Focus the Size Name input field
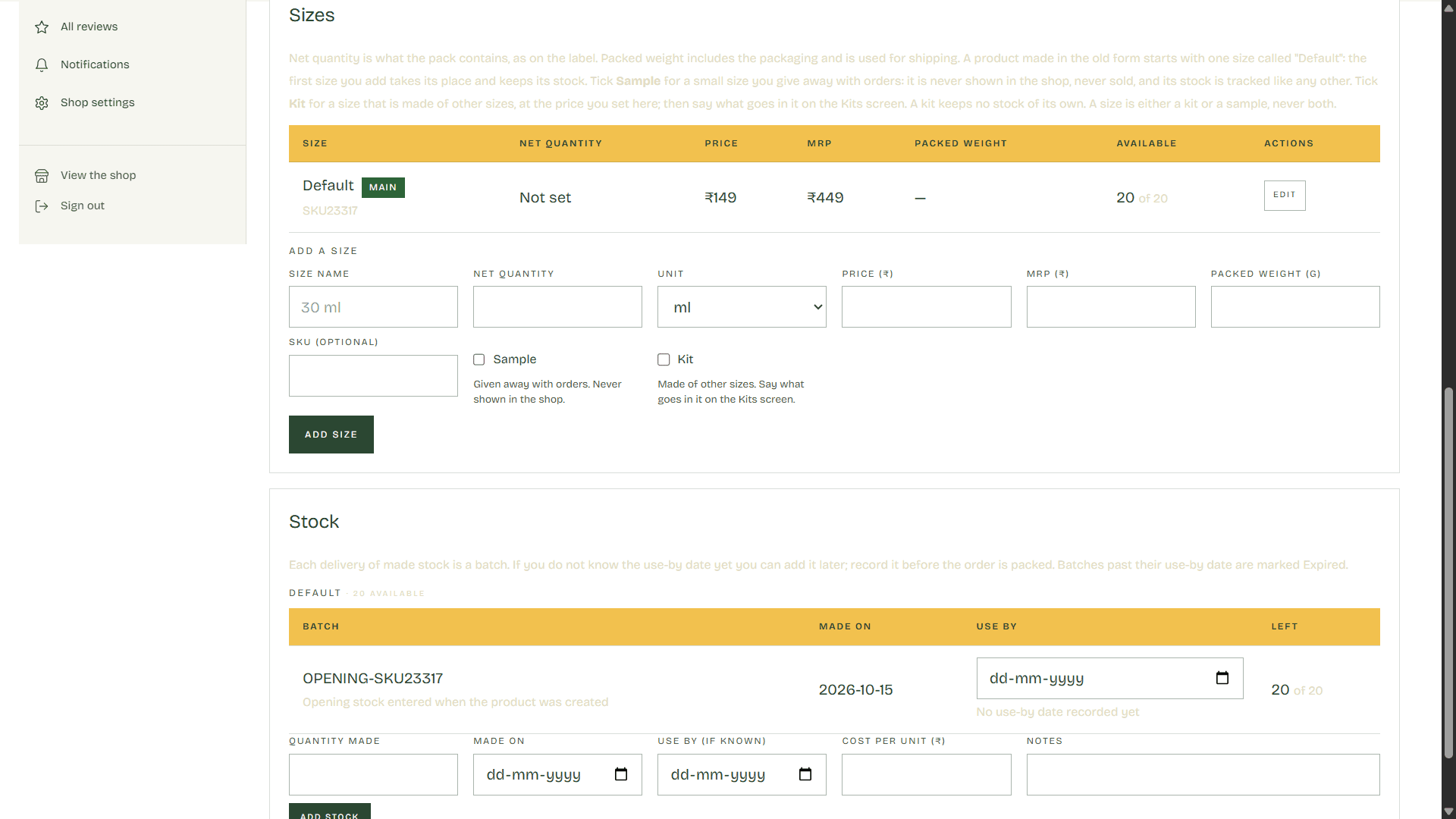Viewport: 1456px width, 819px height. tap(373, 307)
